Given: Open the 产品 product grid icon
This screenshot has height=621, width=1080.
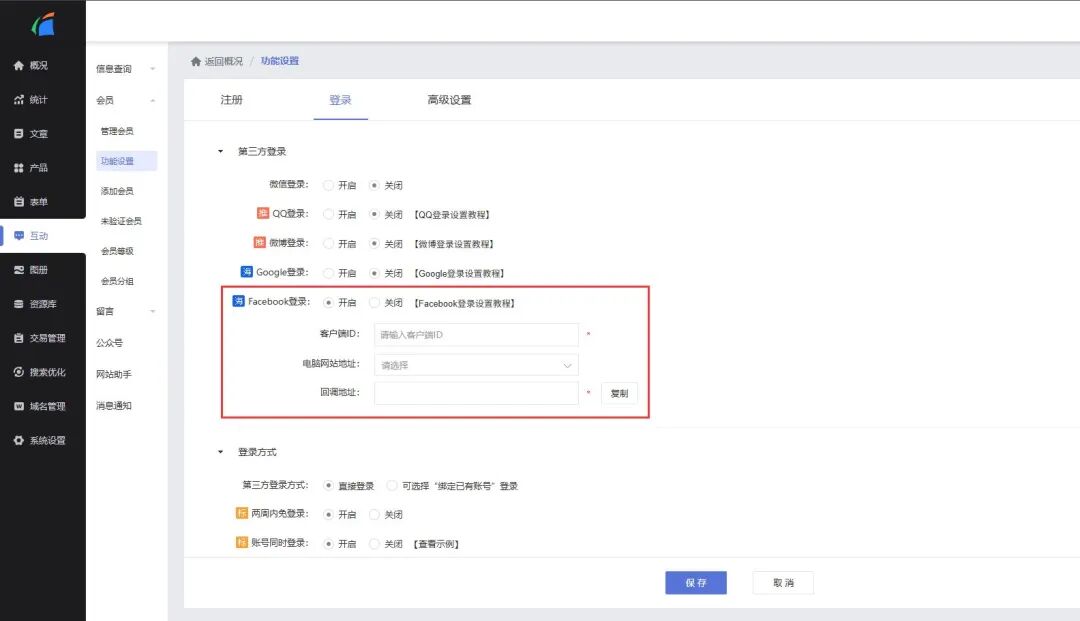Looking at the screenshot, I should [x=18, y=168].
